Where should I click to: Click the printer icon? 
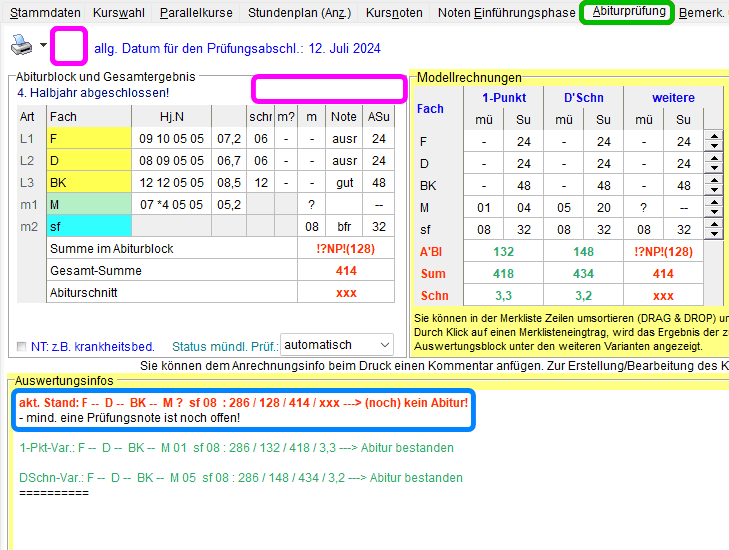coord(21,45)
